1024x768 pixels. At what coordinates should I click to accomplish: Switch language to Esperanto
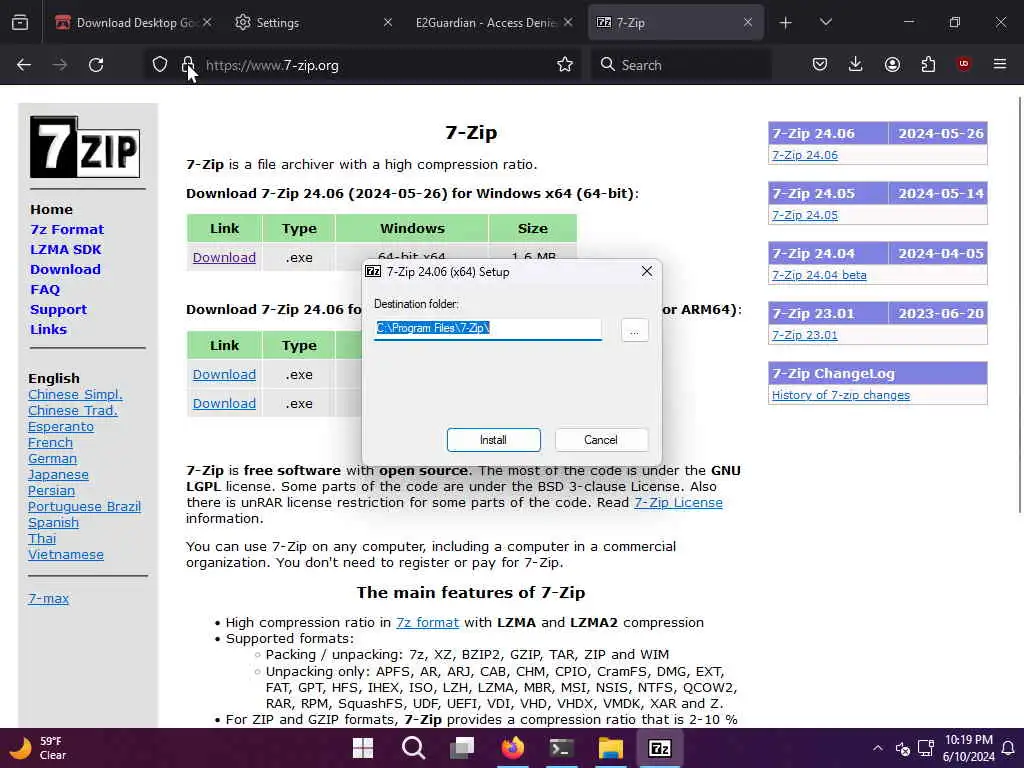[x=61, y=426]
